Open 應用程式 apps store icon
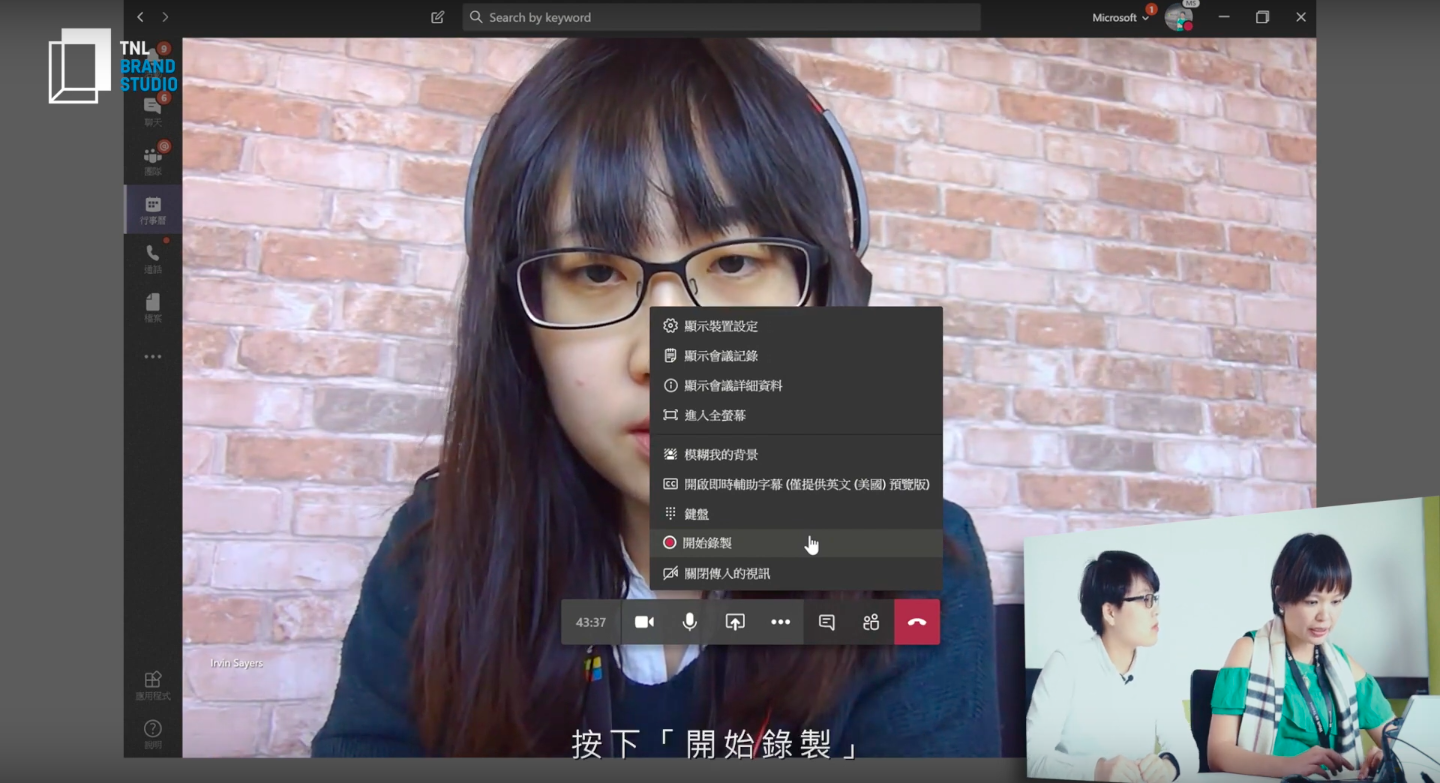 (x=153, y=685)
